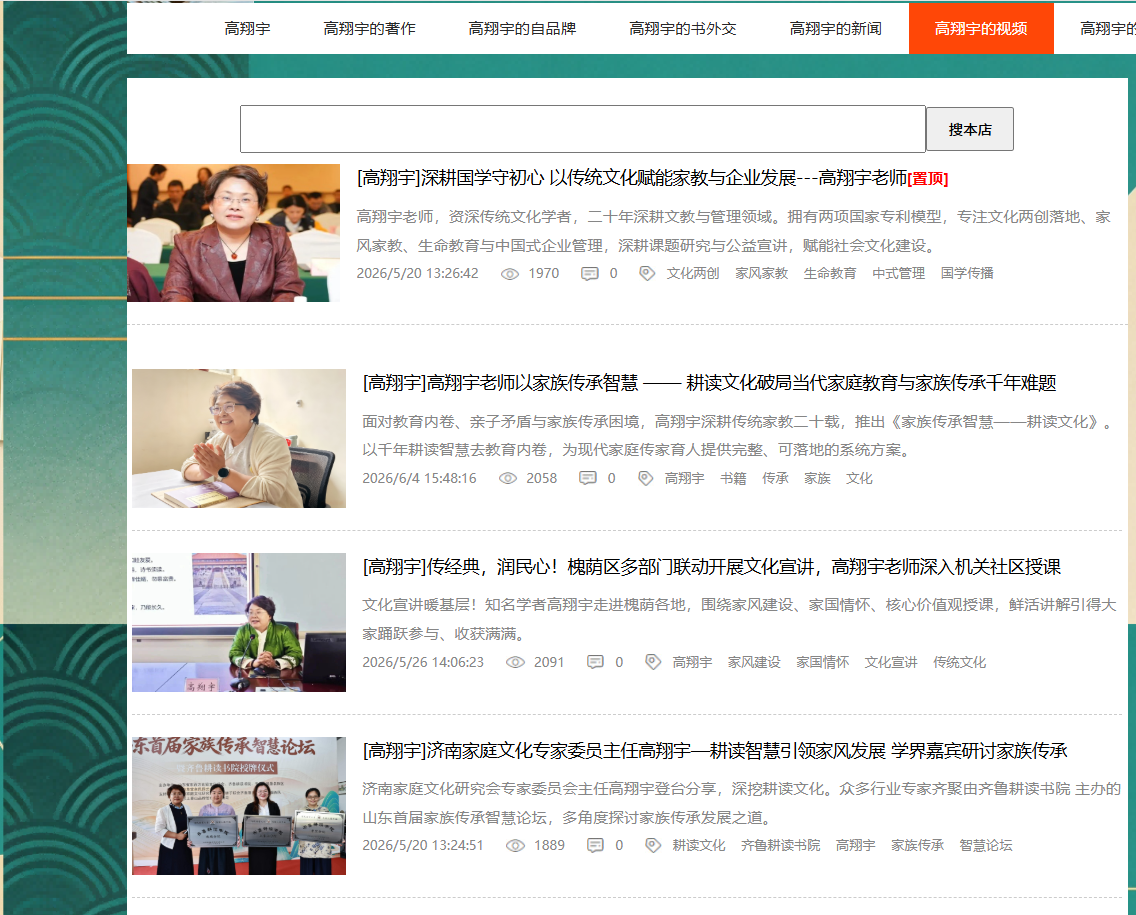This screenshot has width=1136, height=915.
Task: Click the tag icon on the 2026/5/26 article
Action: [653, 662]
